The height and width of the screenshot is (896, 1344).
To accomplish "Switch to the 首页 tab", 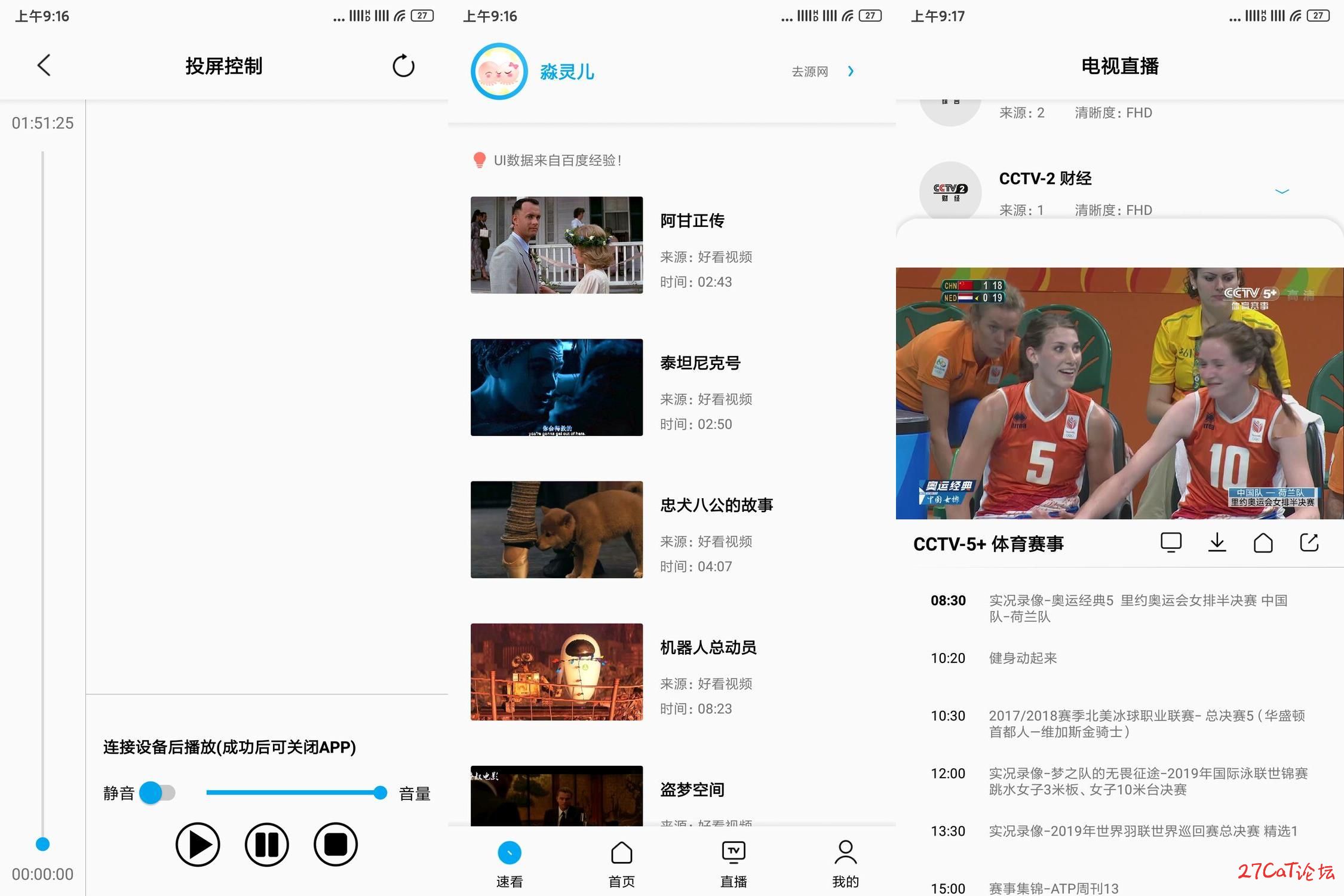I will (x=622, y=864).
